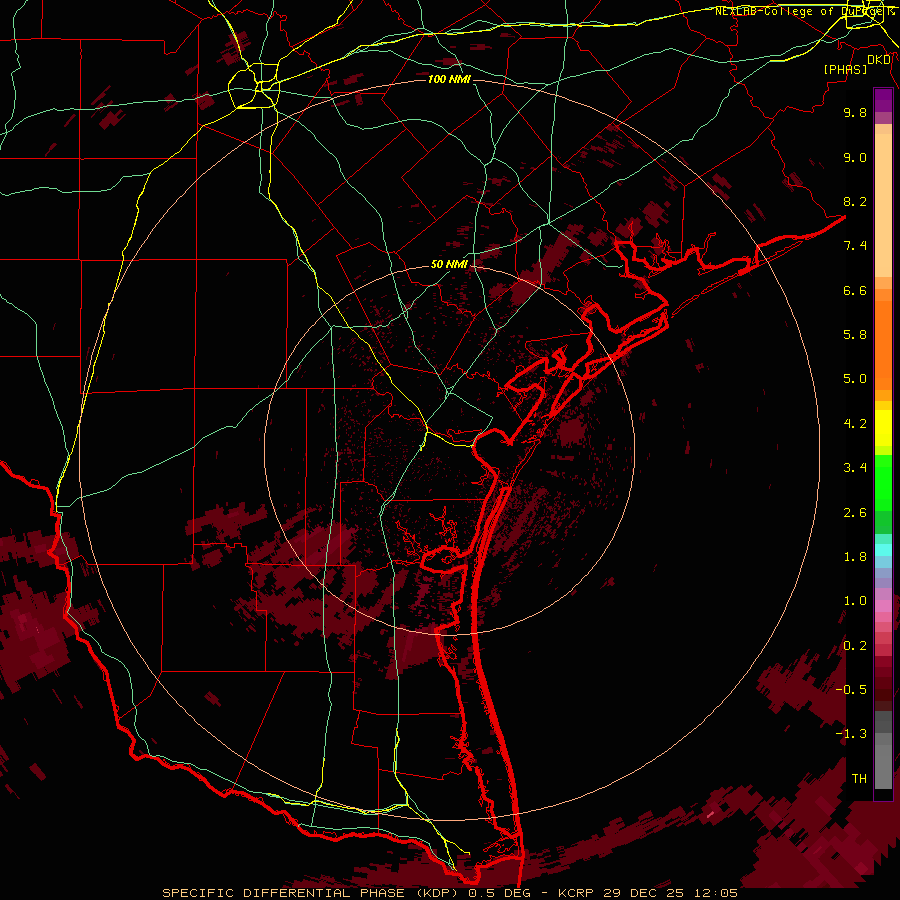900x900 pixels.
Task: Click the 6.6 legend value
Action: (855, 290)
